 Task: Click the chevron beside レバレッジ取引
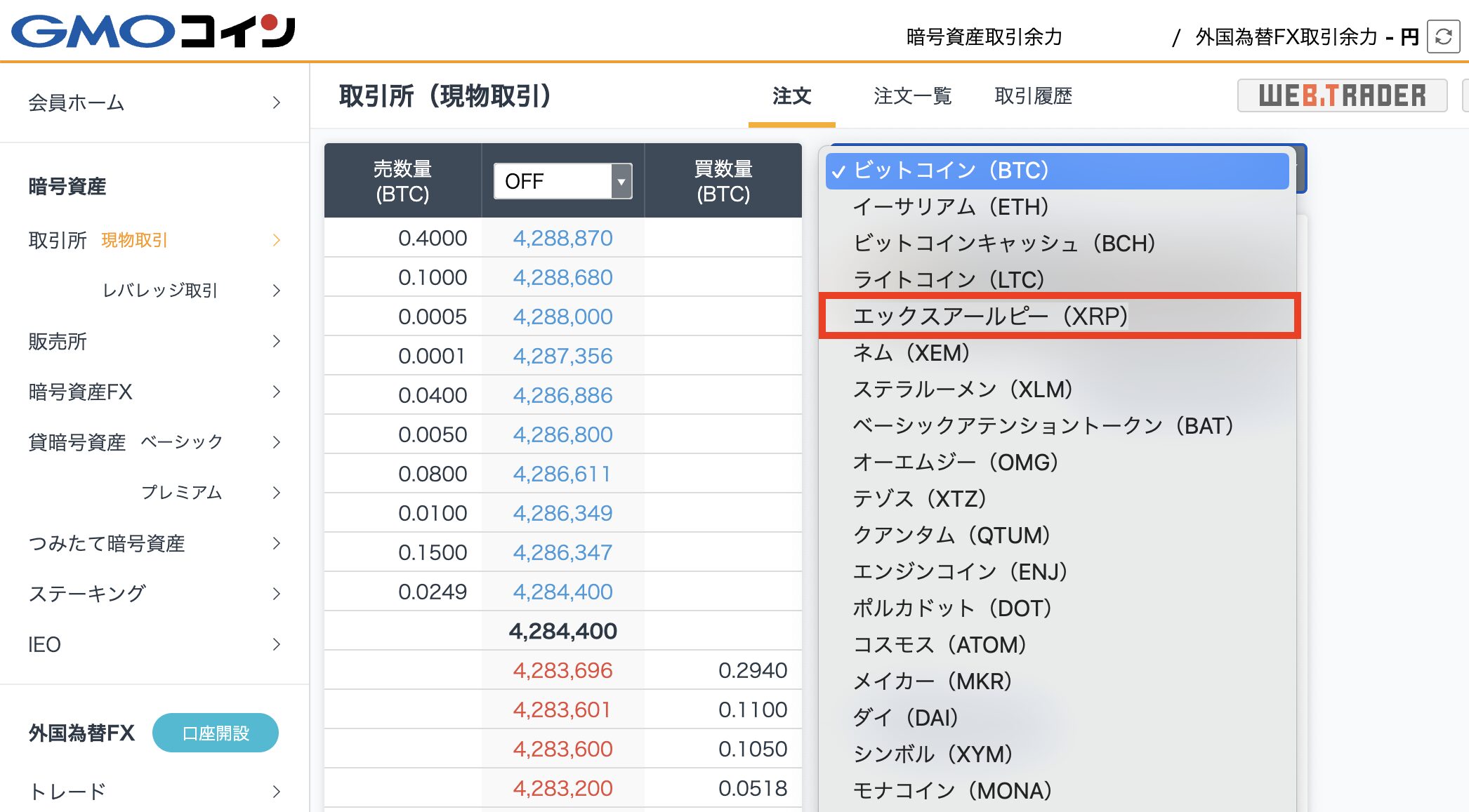(x=277, y=291)
